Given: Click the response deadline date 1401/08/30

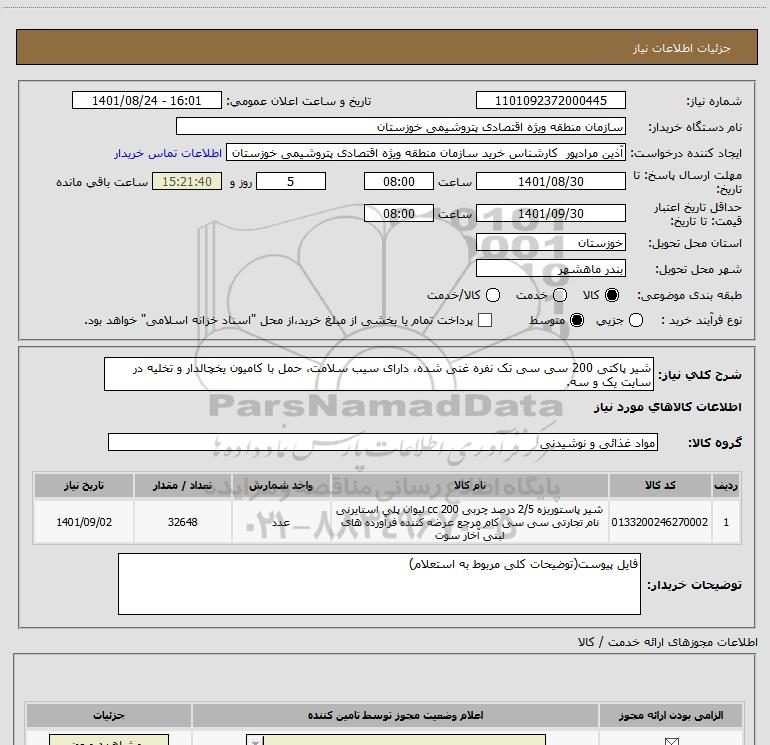Looking at the screenshot, I should 550,181.
